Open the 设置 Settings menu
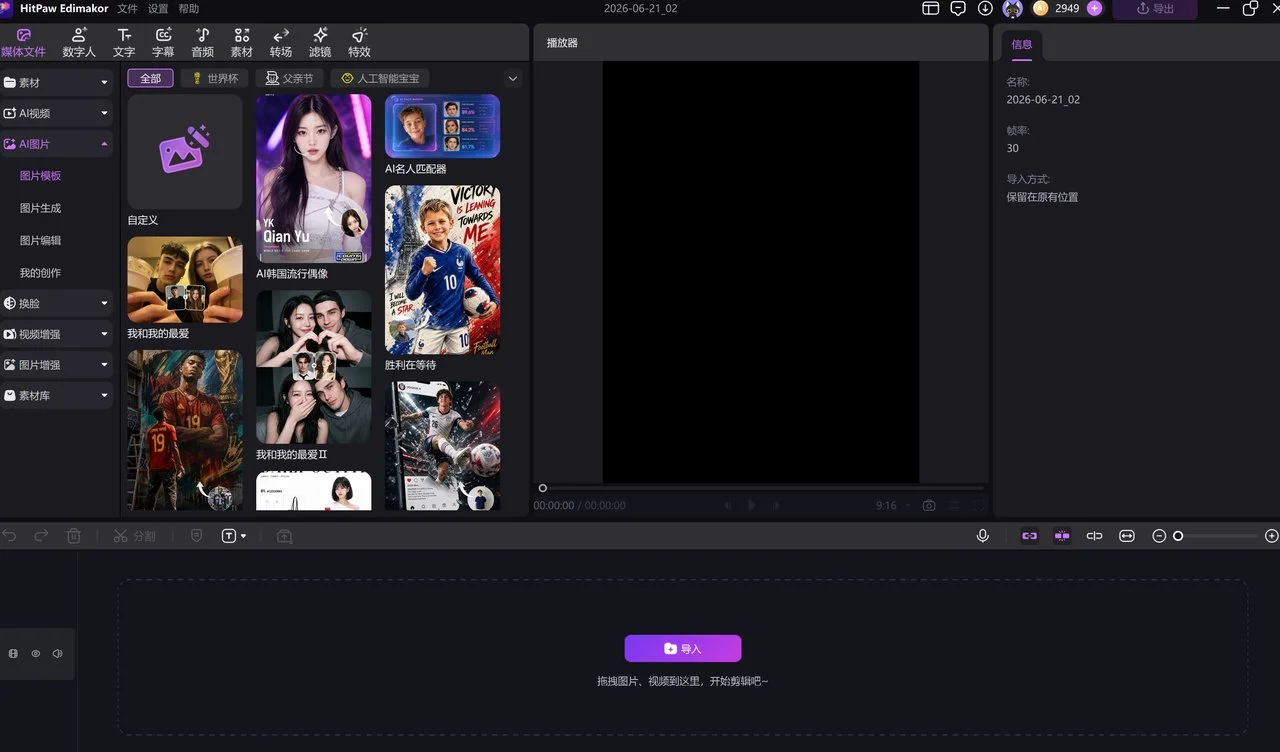Viewport: 1280px width, 752px height. (158, 8)
